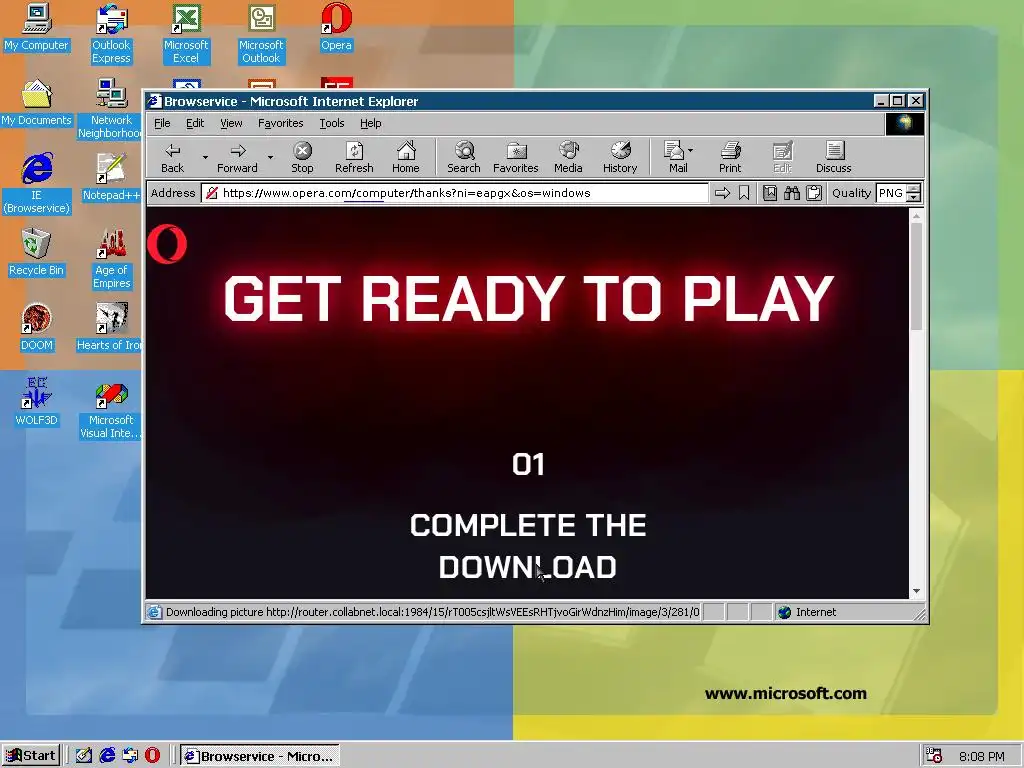Click the clipboard icon in Browservice toolbar
Screen dimensions: 1024x768
point(814,193)
